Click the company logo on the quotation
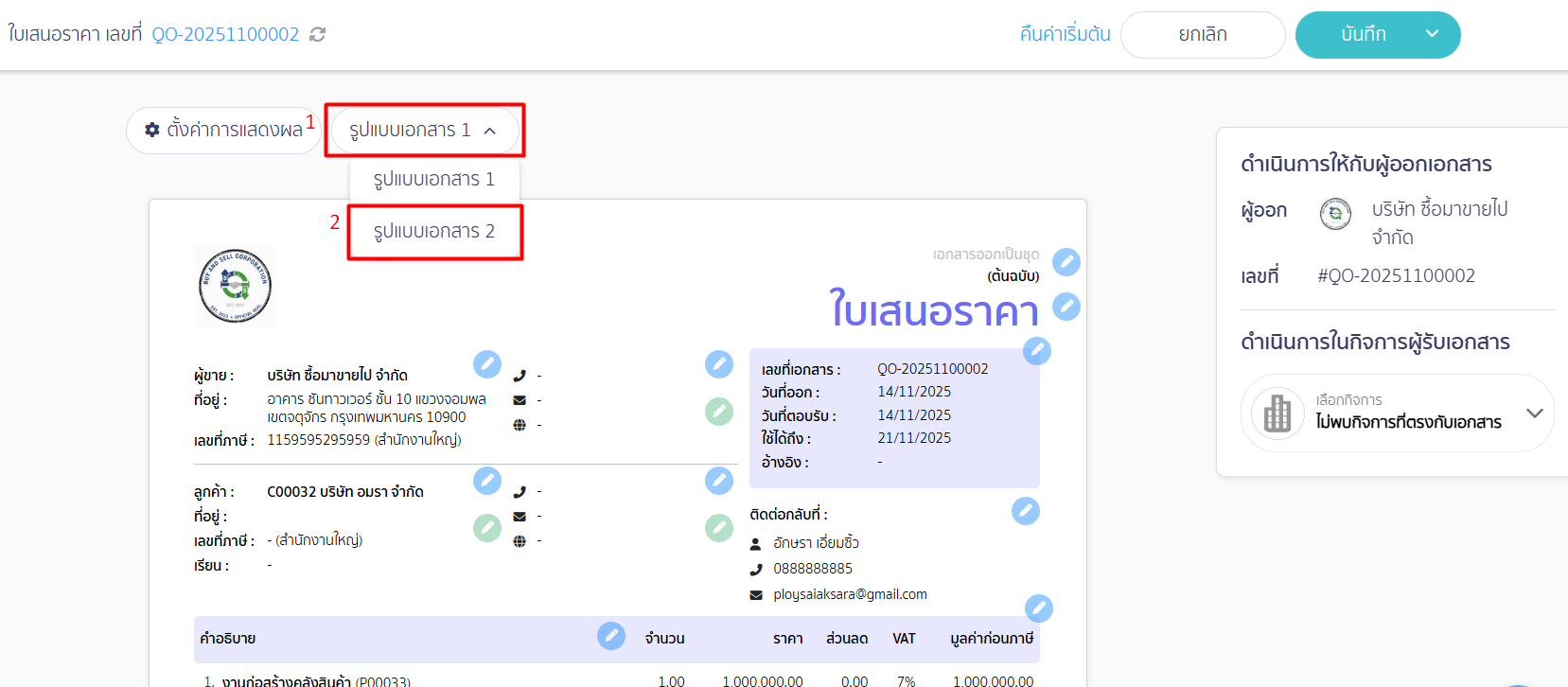 (236, 286)
